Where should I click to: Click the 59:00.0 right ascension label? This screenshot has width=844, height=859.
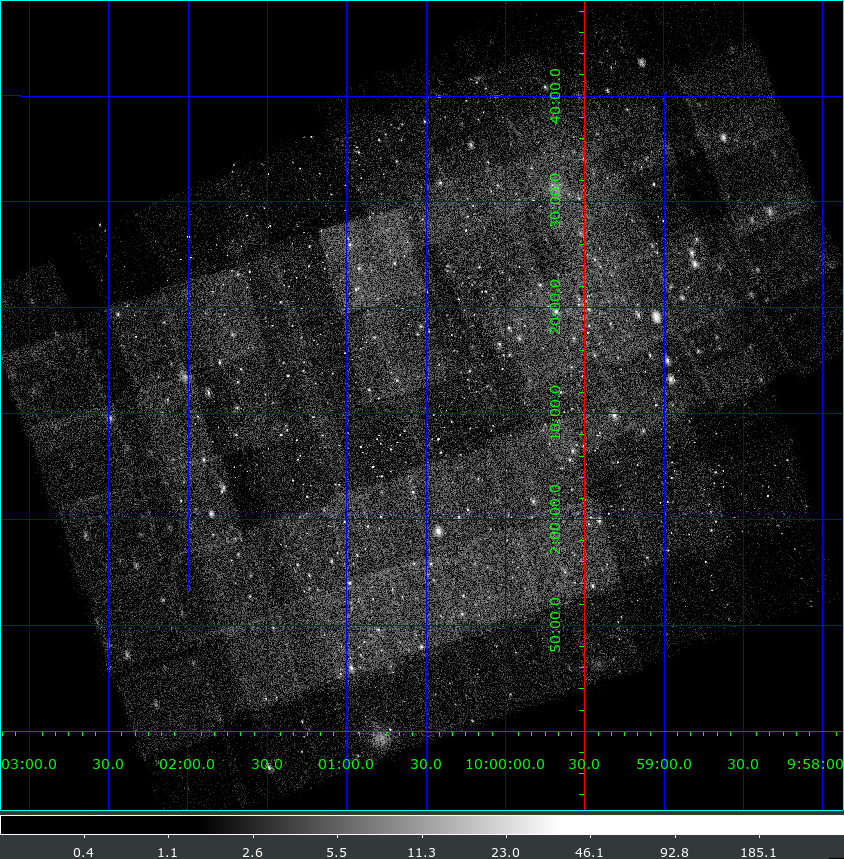pos(664,764)
